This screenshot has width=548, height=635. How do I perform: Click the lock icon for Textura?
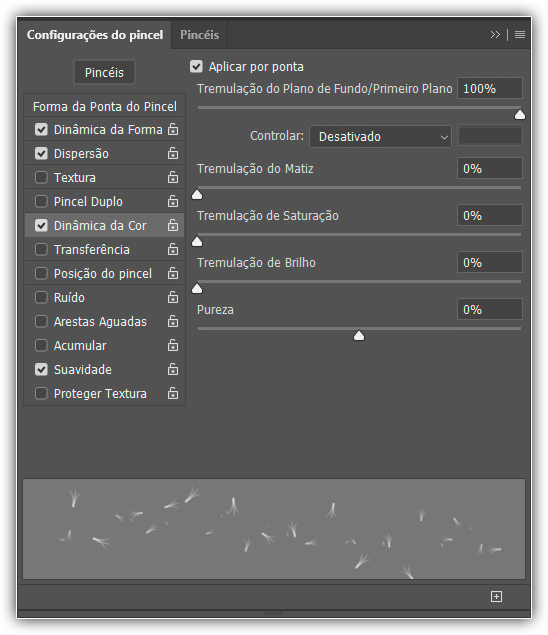(173, 177)
